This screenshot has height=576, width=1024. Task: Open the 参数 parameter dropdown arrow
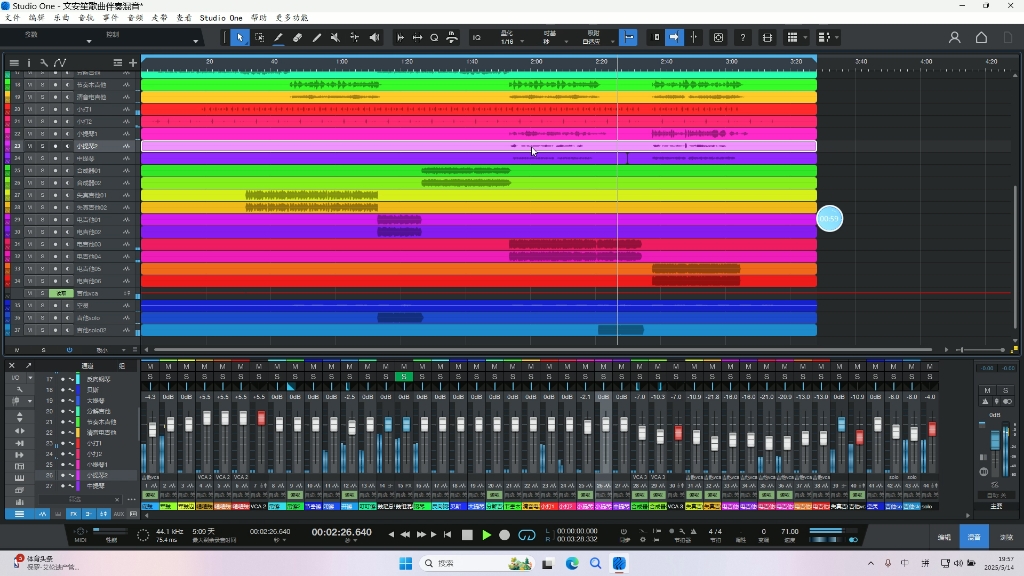click(89, 42)
